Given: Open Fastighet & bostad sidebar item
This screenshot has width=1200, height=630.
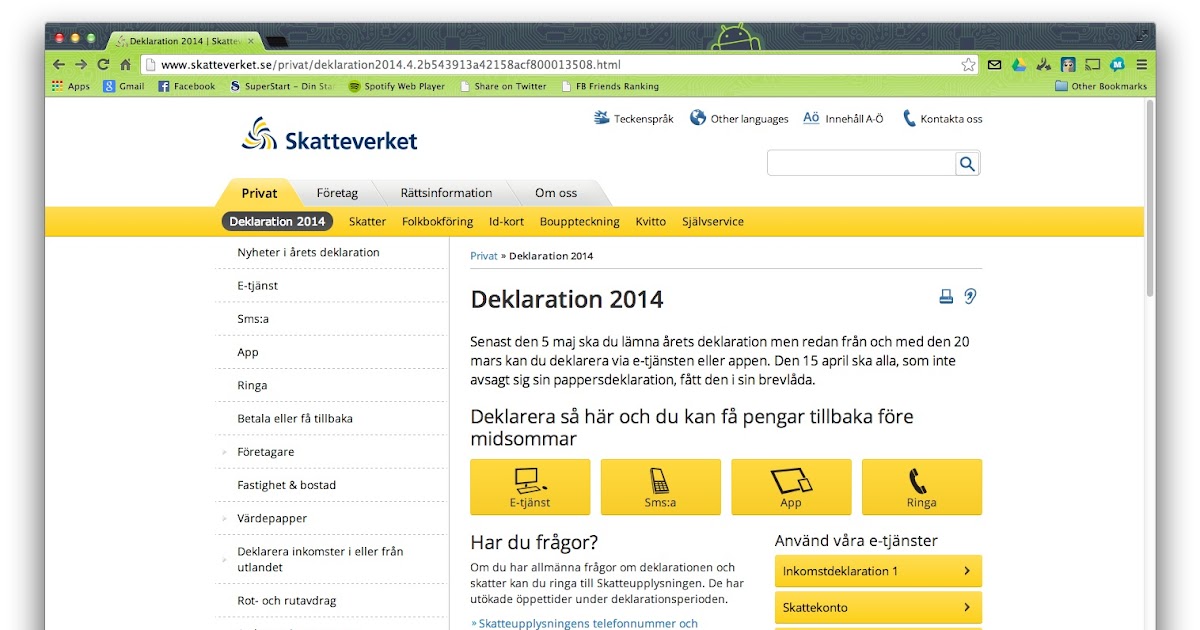Looking at the screenshot, I should pos(286,485).
